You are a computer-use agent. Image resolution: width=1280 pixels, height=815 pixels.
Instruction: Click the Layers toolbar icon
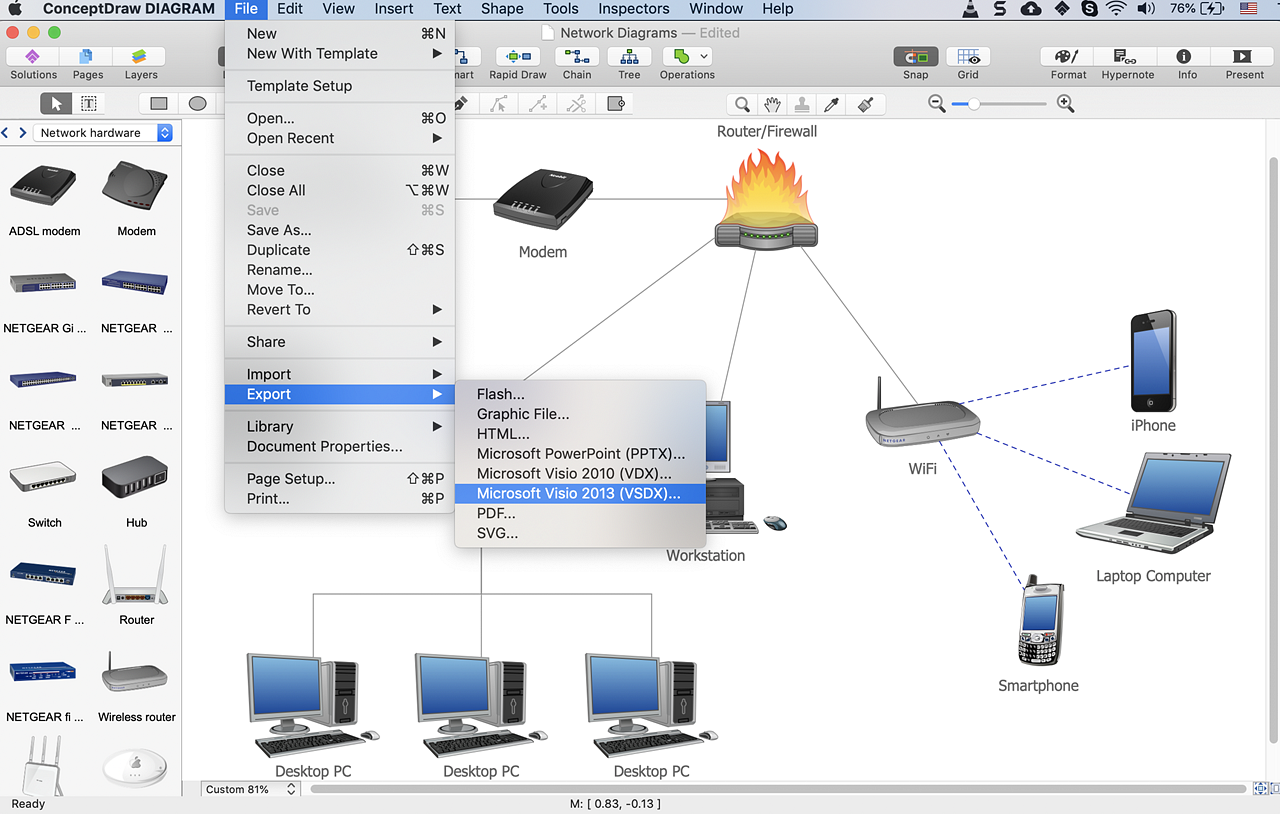click(140, 63)
